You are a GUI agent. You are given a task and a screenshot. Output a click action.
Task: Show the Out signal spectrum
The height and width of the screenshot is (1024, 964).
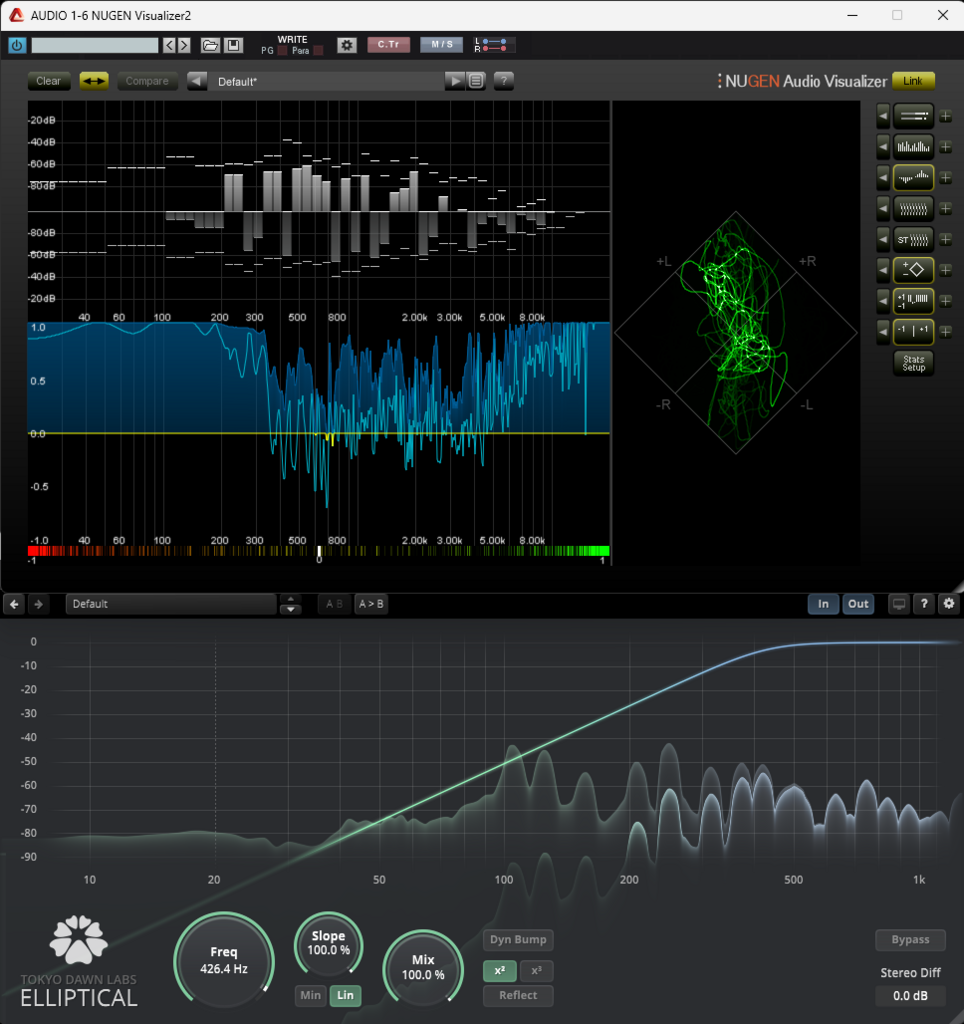(x=858, y=604)
